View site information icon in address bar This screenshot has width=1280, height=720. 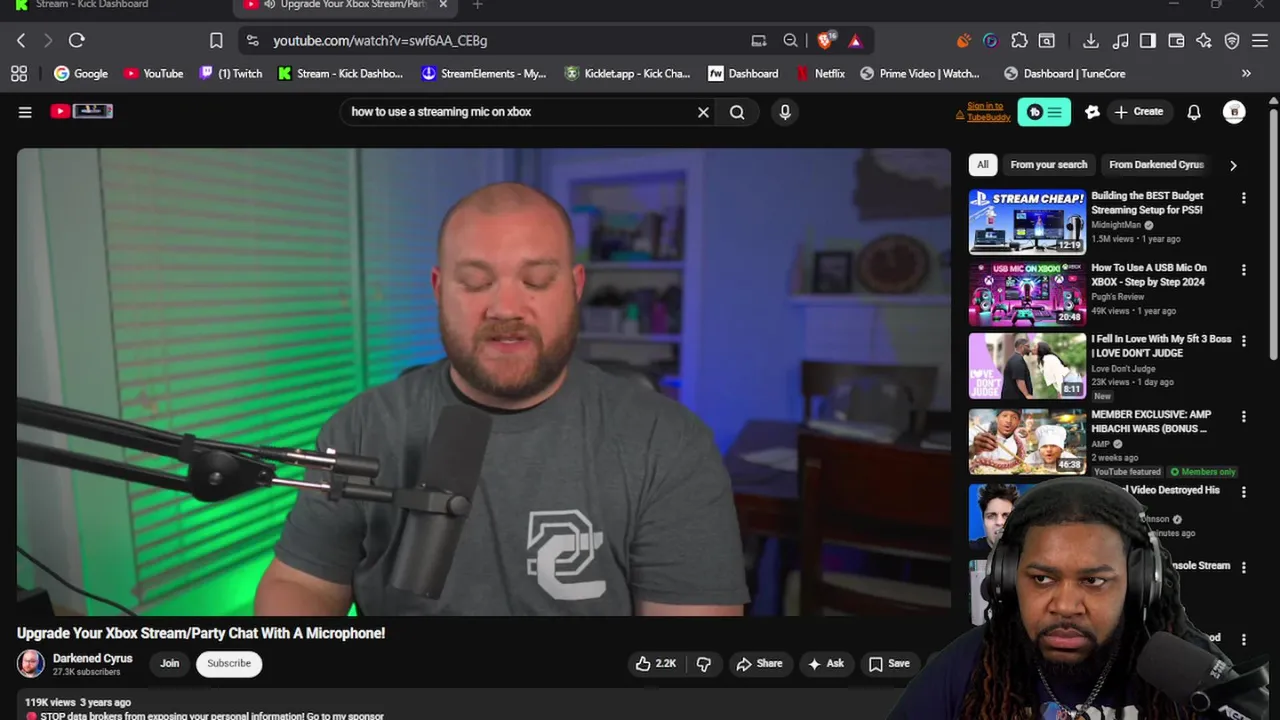(252, 40)
